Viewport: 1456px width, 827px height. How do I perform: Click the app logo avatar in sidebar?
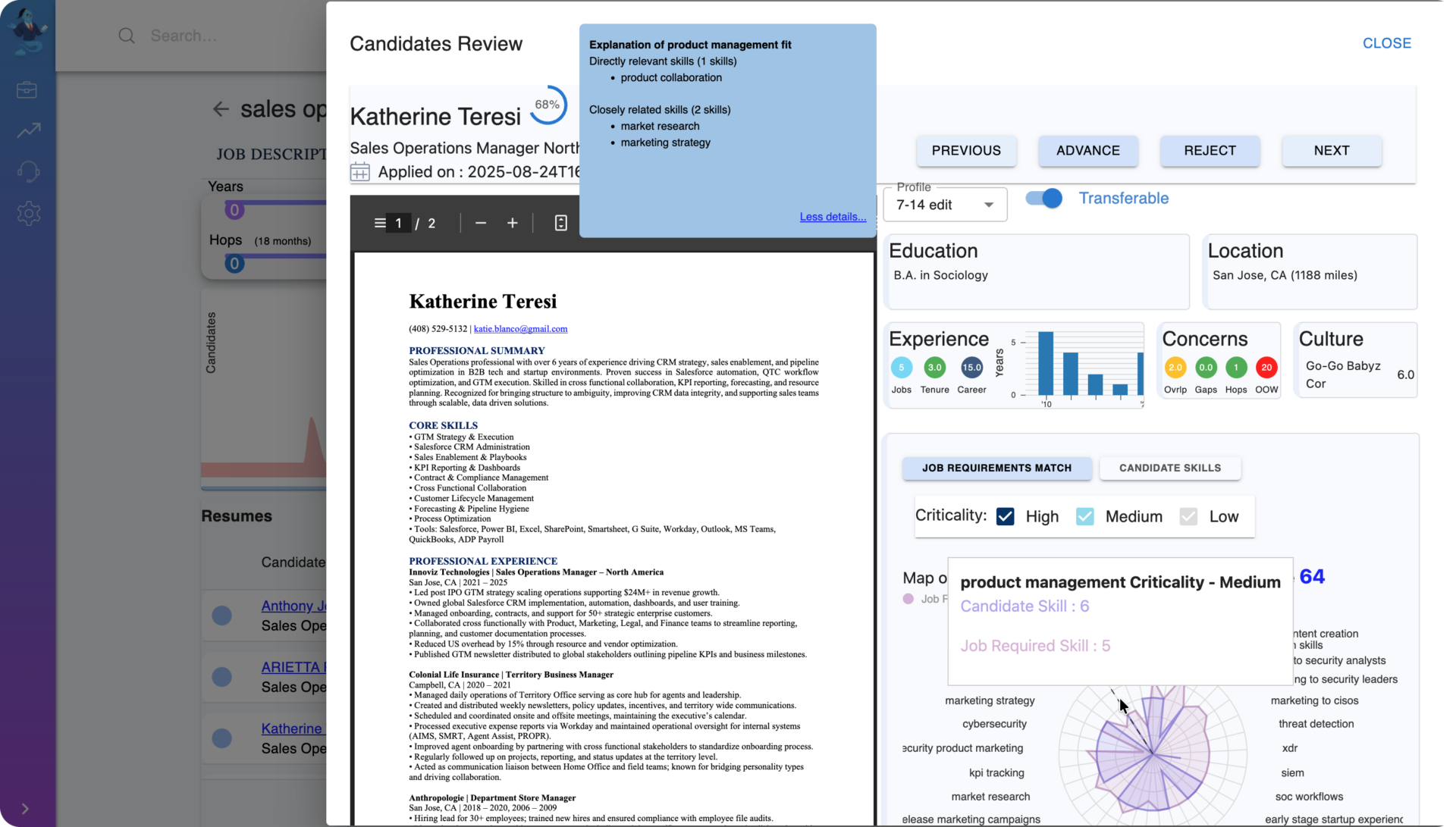(x=28, y=30)
